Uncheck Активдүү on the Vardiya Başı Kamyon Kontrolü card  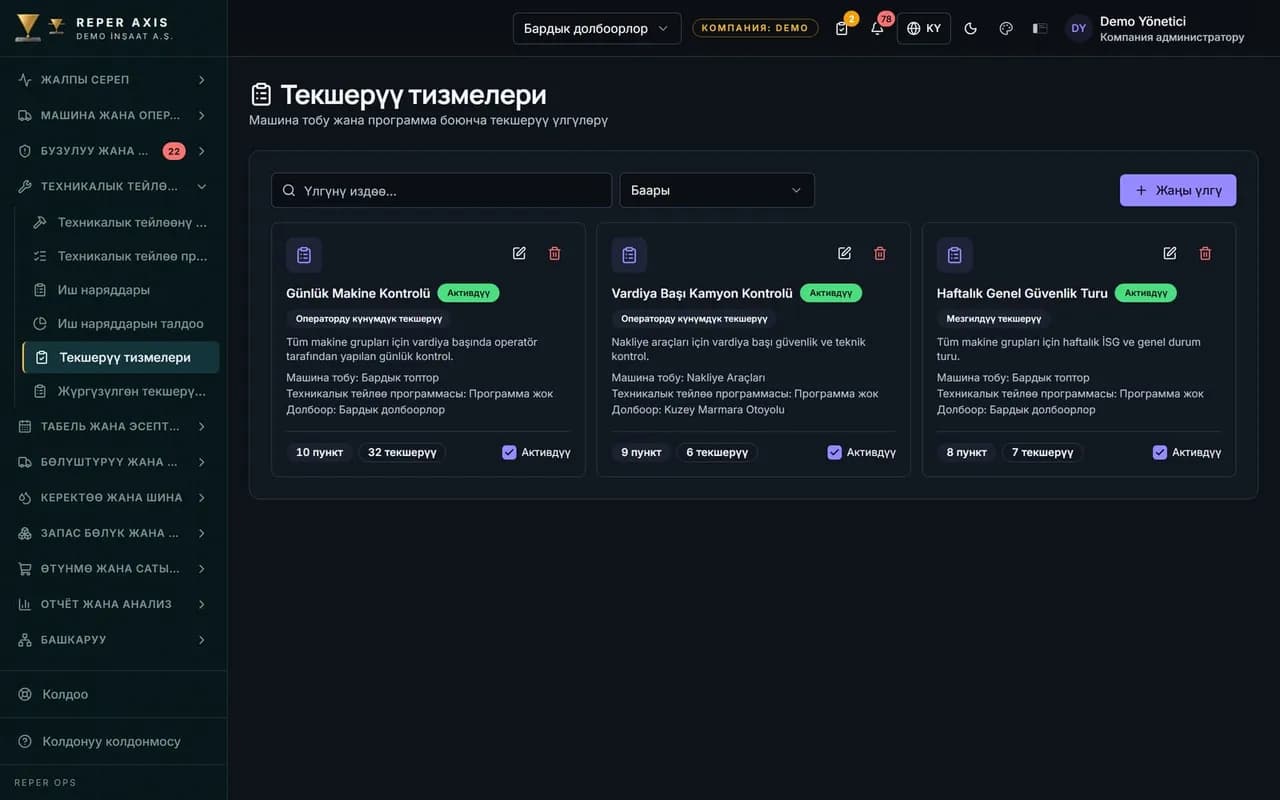835,452
